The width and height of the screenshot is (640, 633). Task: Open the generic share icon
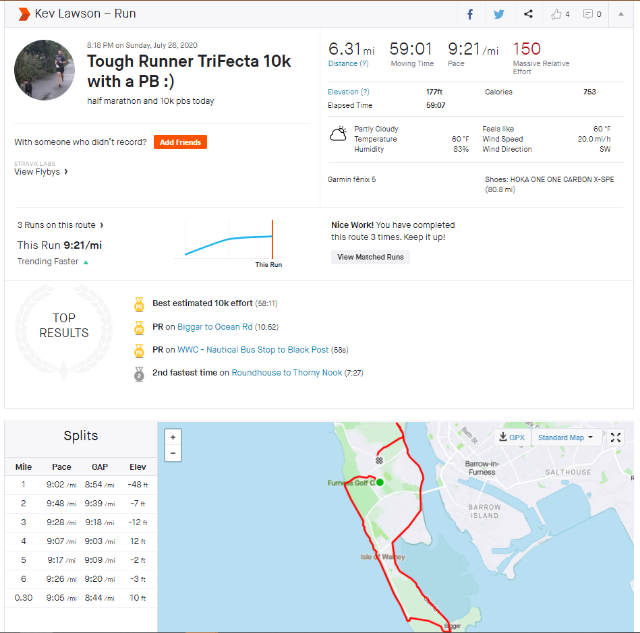[x=528, y=14]
